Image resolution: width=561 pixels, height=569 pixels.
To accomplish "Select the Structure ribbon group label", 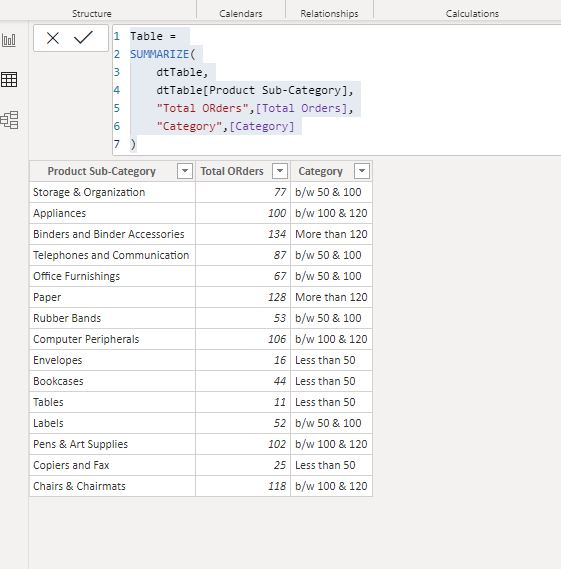I will (x=91, y=13).
